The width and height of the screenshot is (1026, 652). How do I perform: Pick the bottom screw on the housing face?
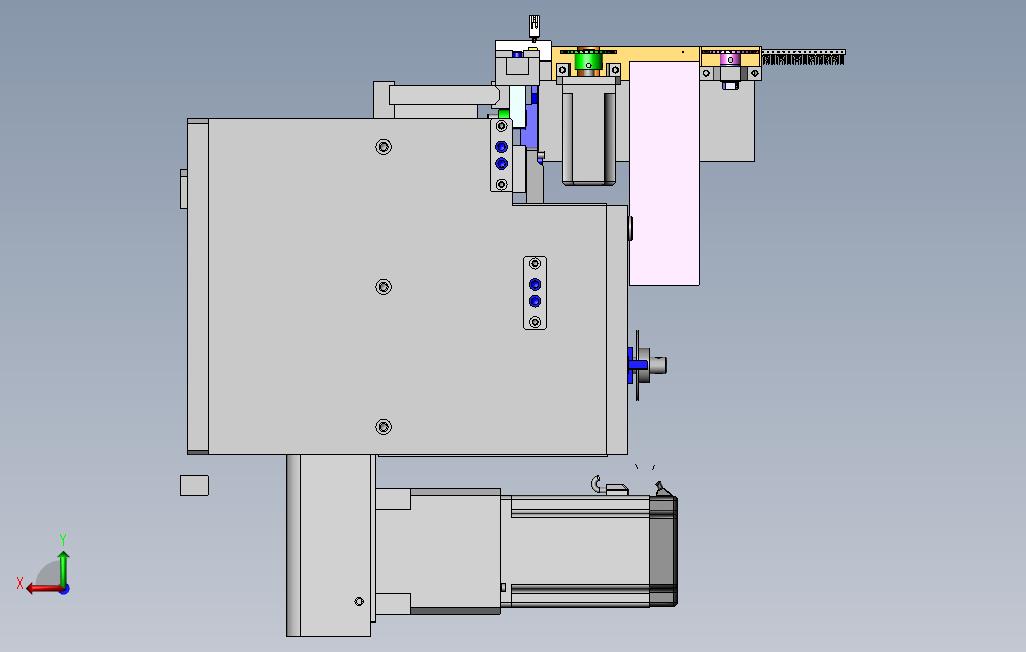tap(383, 427)
